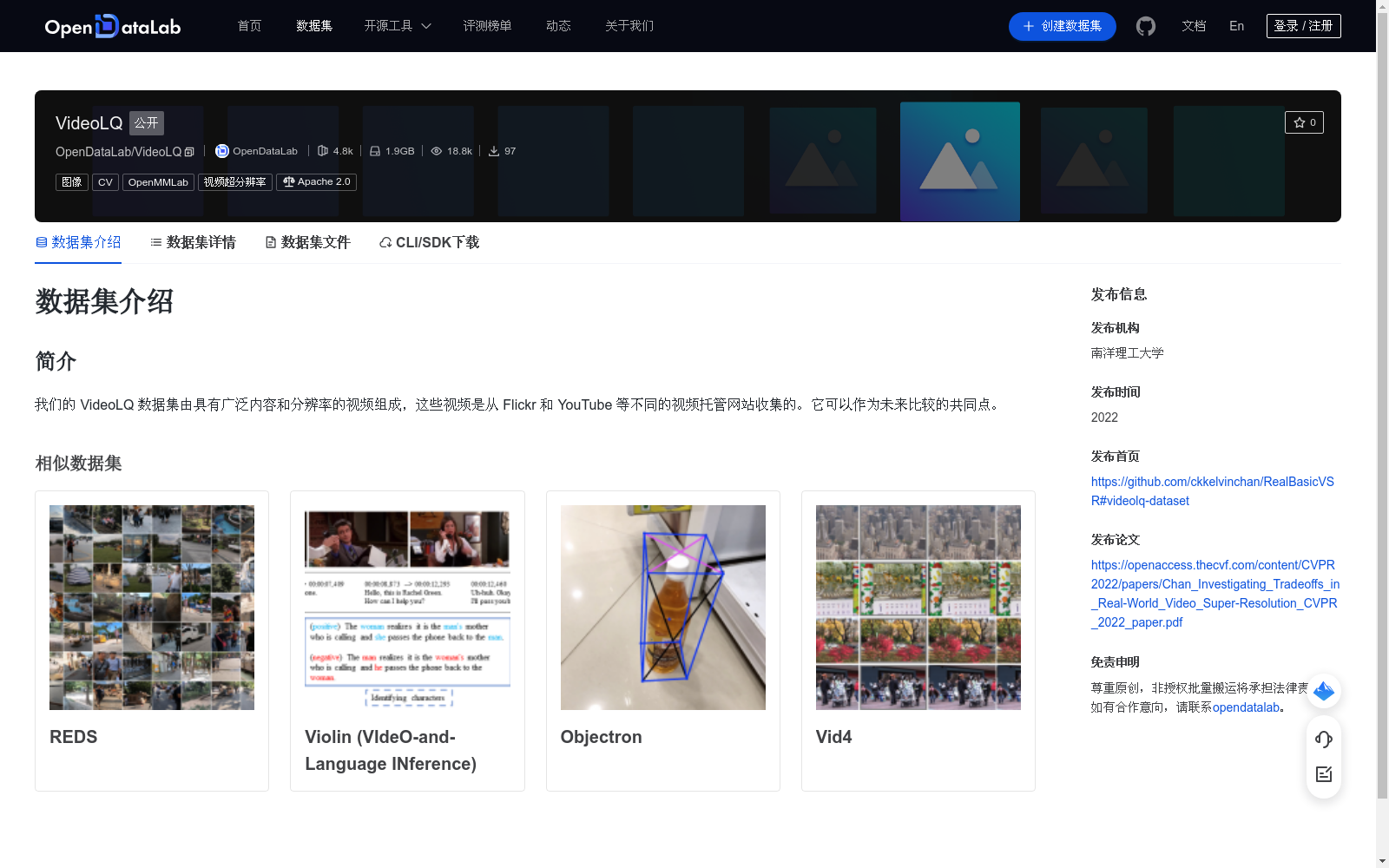
Task: Open the 评测榜单 navigation item
Action: (487, 26)
